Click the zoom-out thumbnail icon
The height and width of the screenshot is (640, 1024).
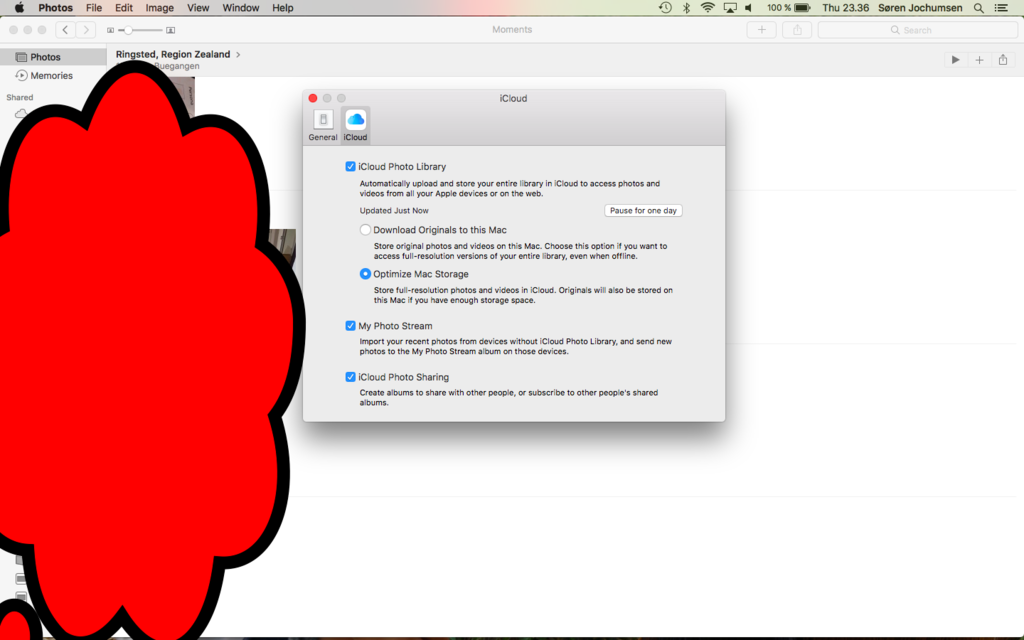point(110,30)
